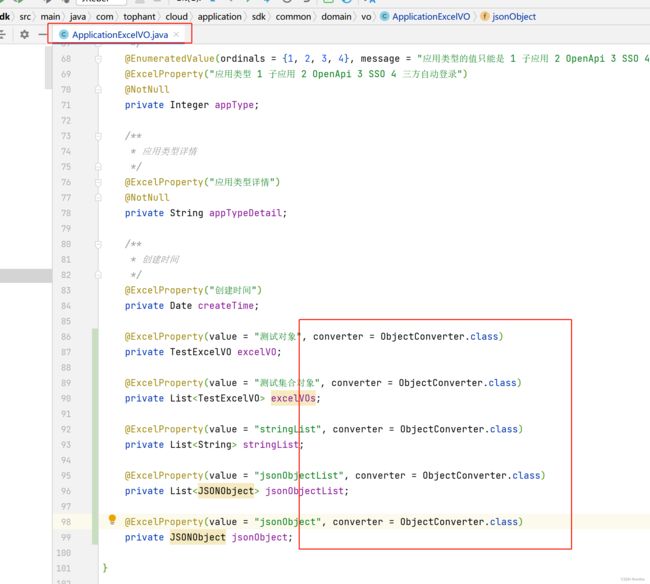This screenshot has height=584, width=650.
Task: Click the lightbulb quick-fix icon on line 98
Action: pos(112,519)
